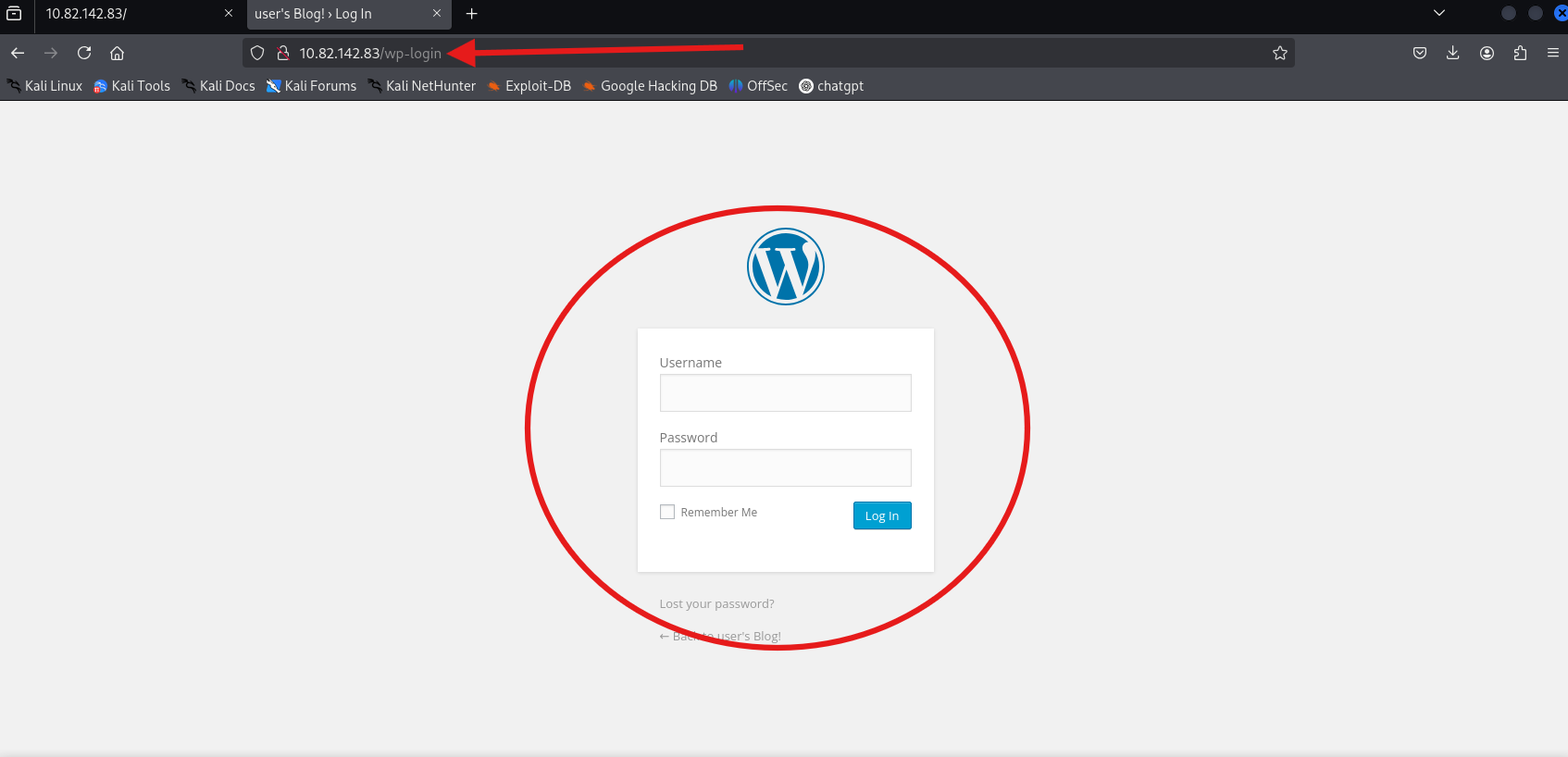Open the Firefox account icon
This screenshot has height=757, width=1568.
click(x=1487, y=53)
